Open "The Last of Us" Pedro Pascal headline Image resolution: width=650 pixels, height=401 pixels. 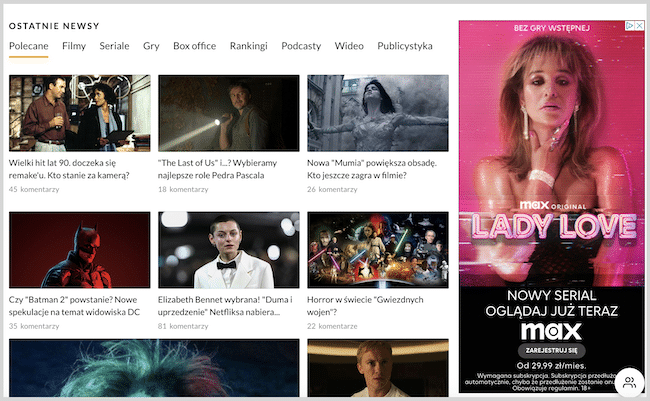tap(217, 169)
